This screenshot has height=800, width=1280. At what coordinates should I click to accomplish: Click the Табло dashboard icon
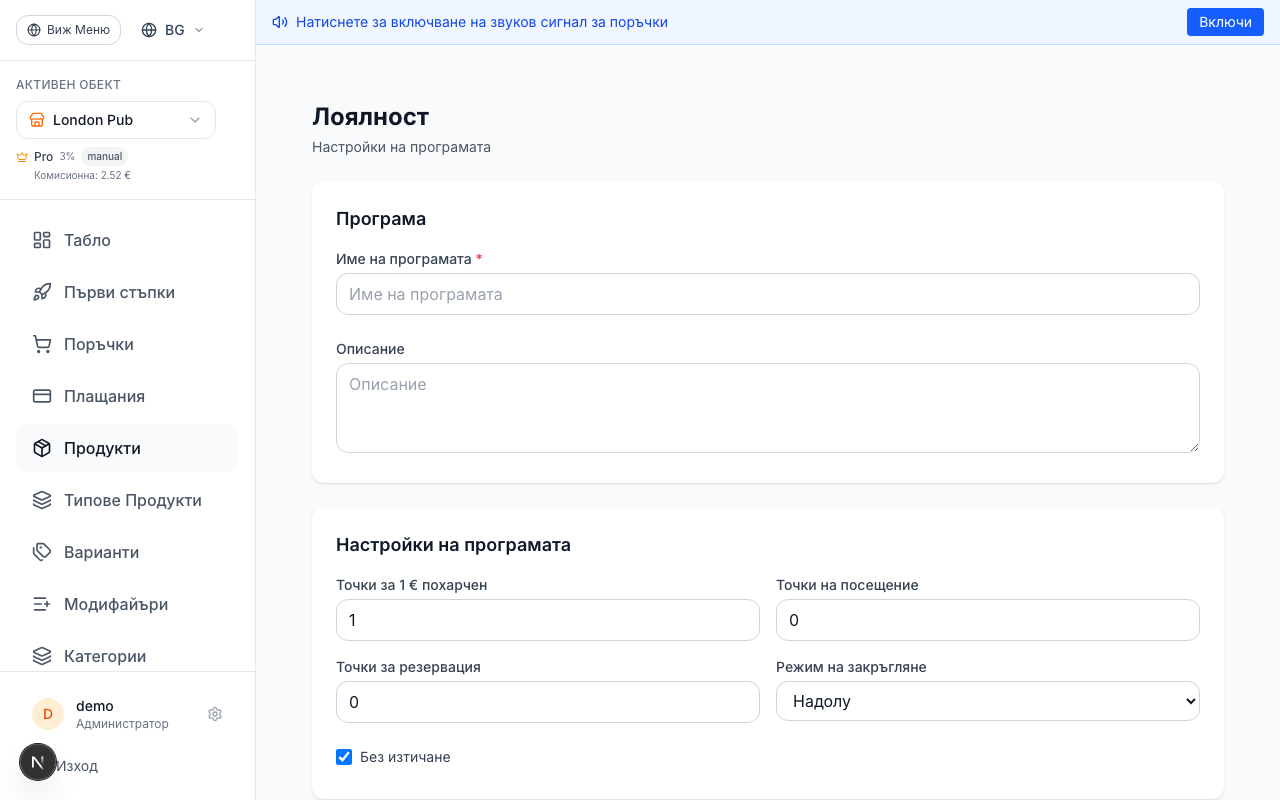click(42, 240)
